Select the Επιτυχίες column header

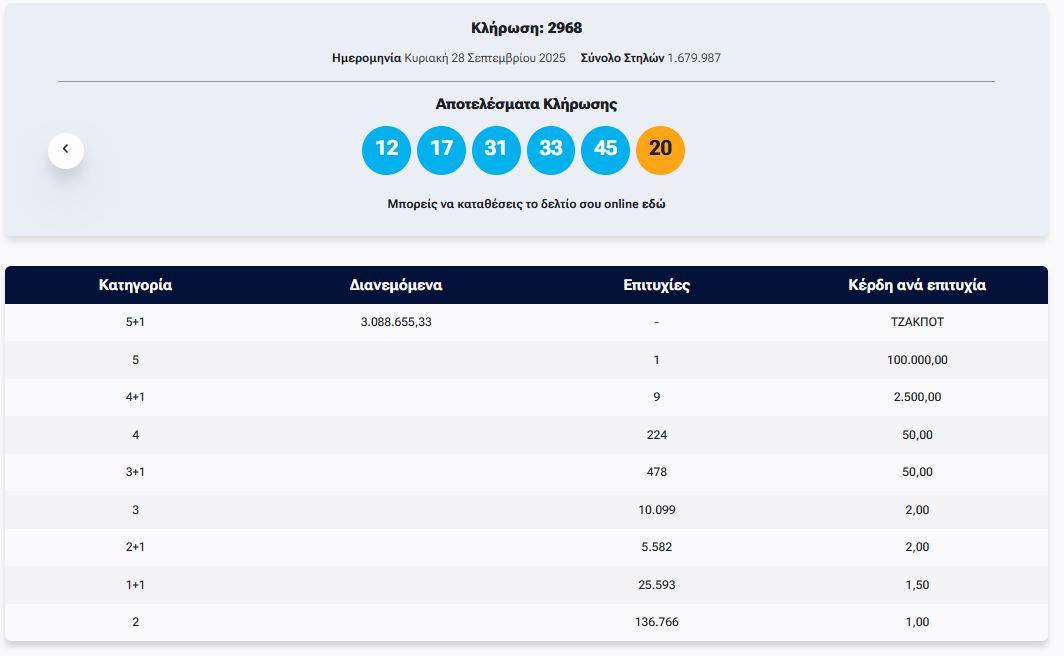[x=656, y=285]
